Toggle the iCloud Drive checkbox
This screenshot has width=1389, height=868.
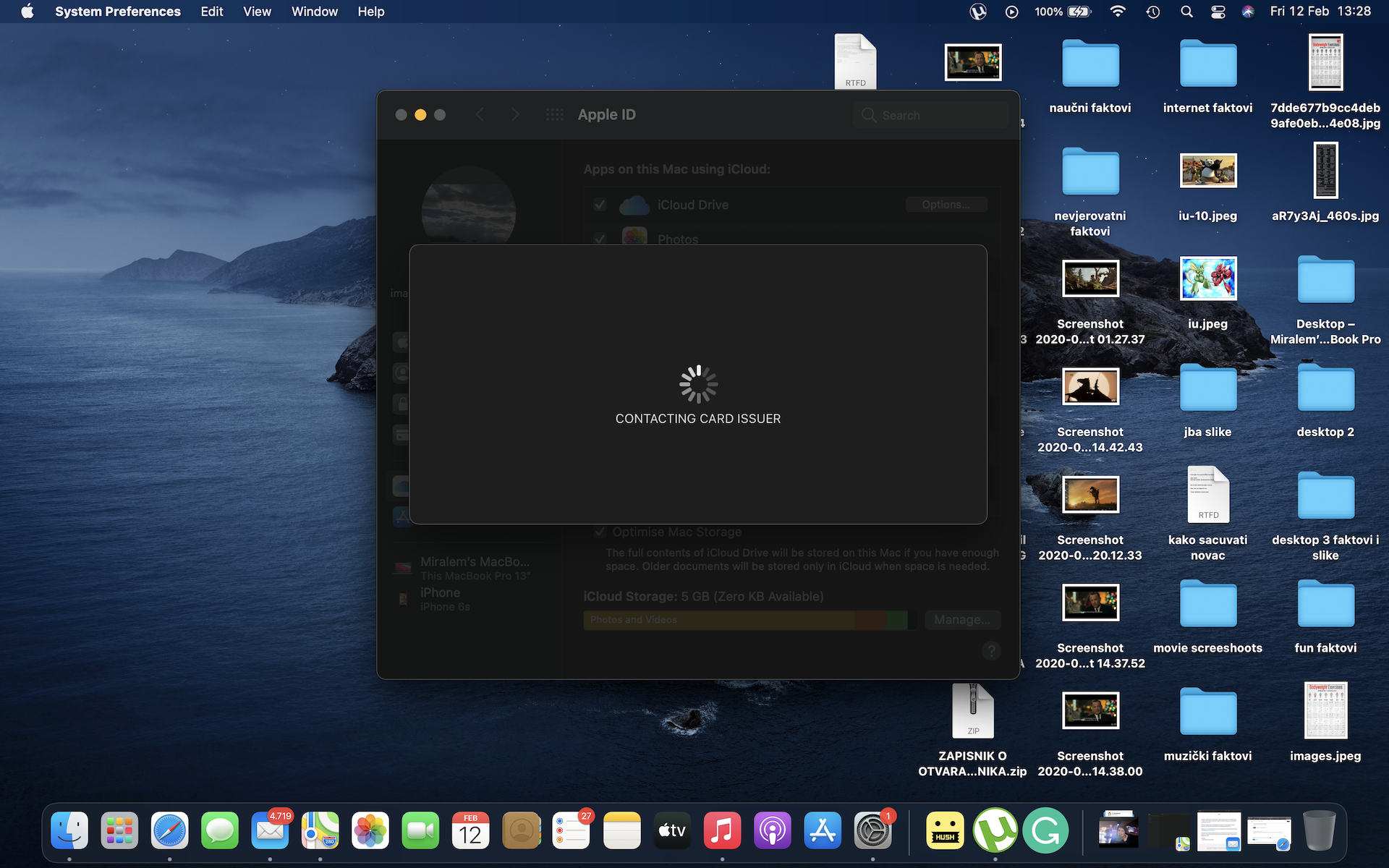click(600, 205)
